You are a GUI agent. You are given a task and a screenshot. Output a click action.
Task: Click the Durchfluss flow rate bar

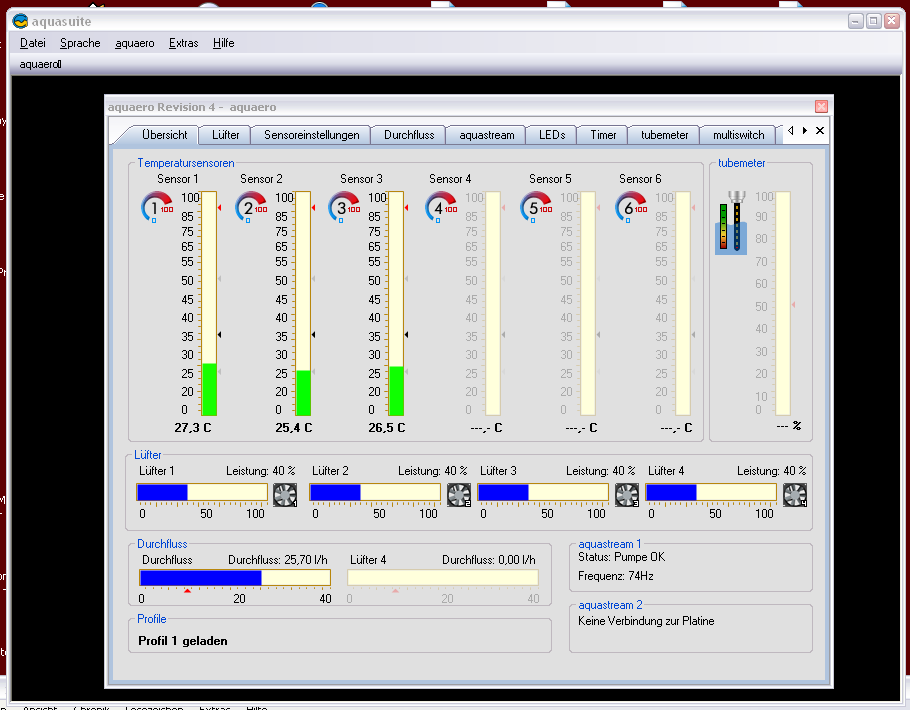click(235, 578)
